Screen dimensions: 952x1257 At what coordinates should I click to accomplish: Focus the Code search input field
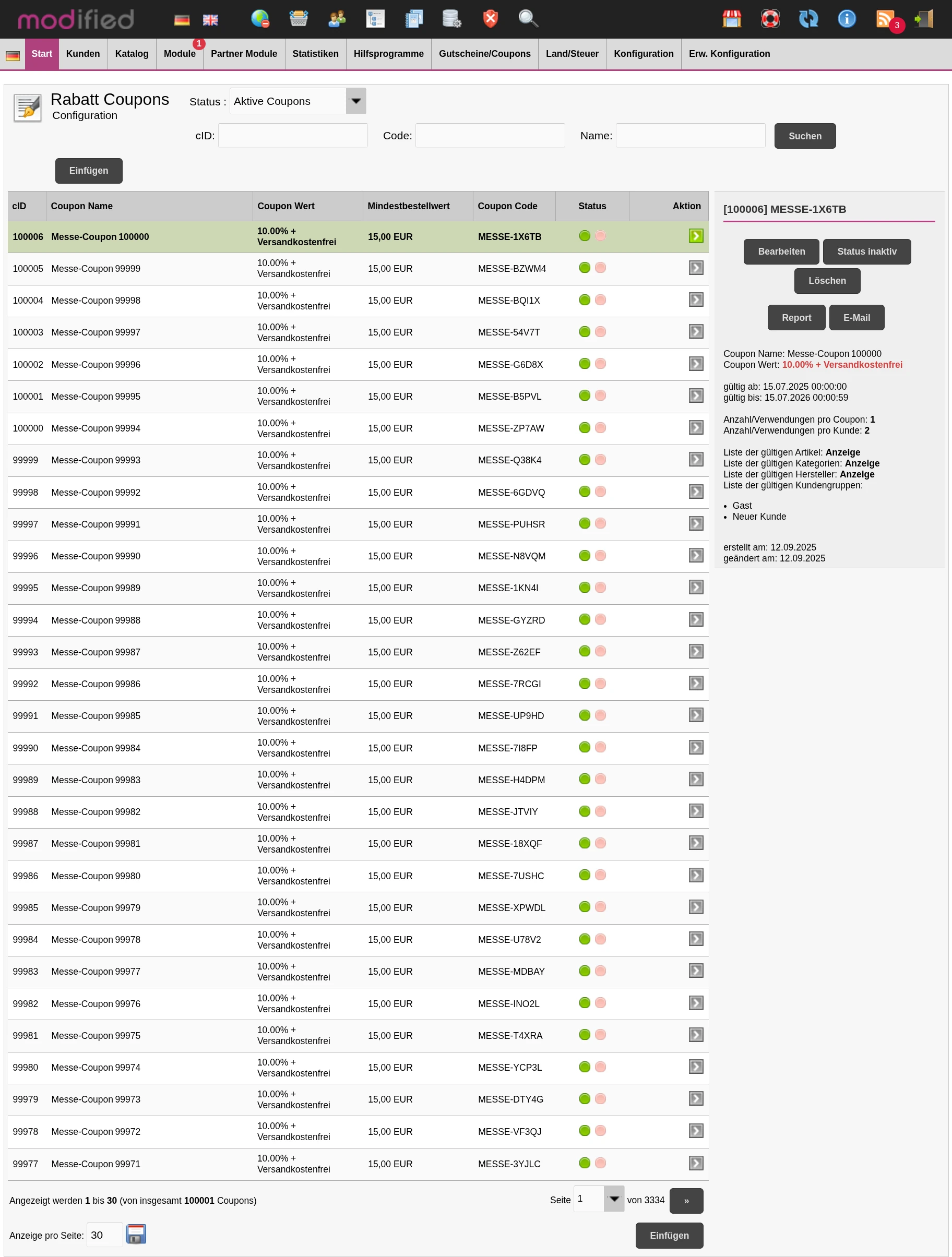click(490, 136)
